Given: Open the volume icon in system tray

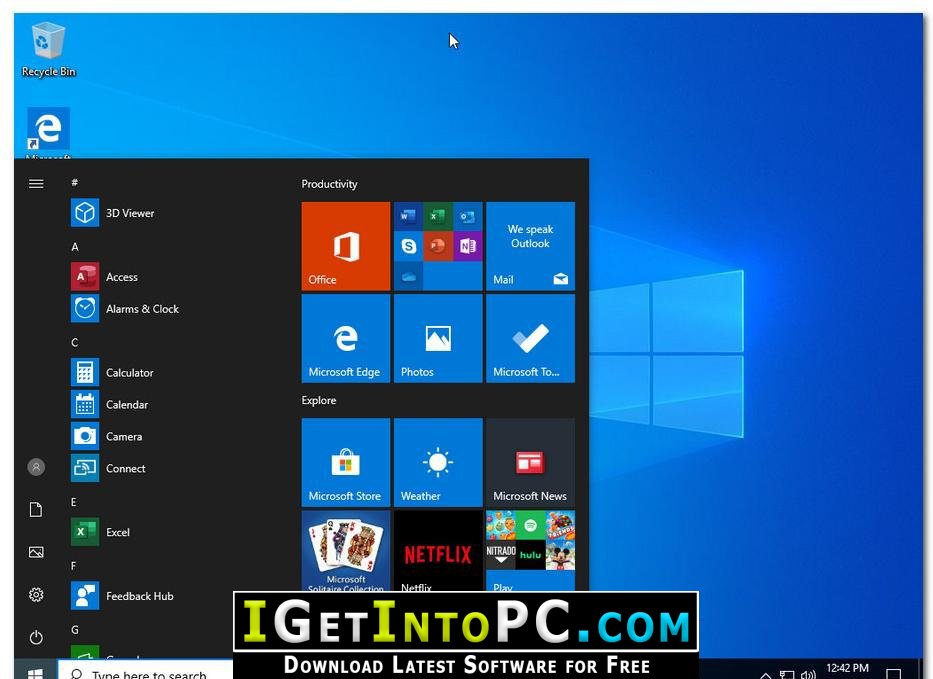Looking at the screenshot, I should (x=807, y=674).
